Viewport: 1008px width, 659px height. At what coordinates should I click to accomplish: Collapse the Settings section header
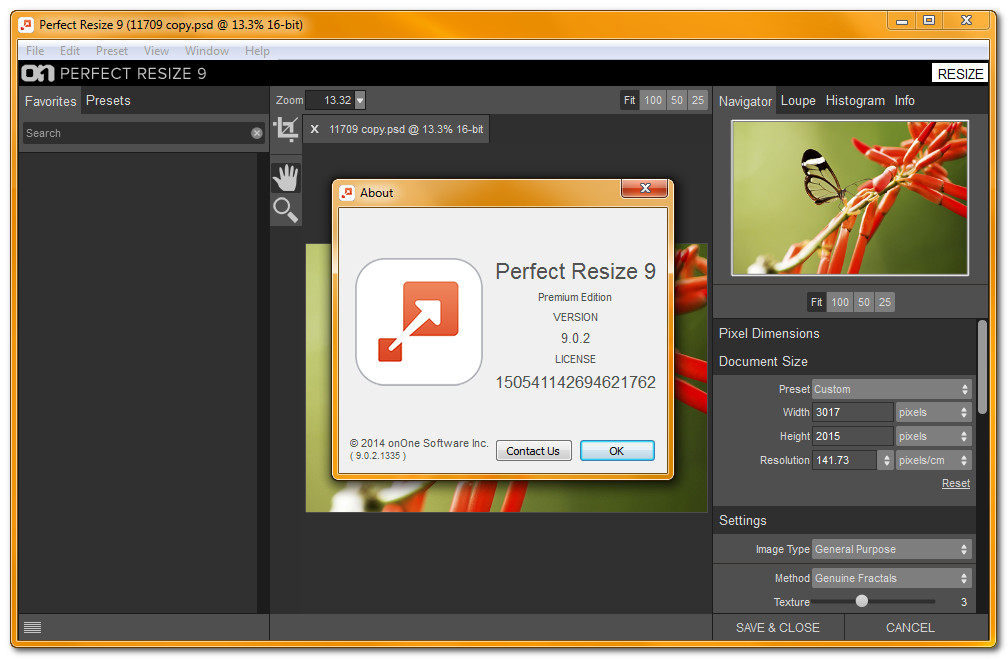click(742, 520)
